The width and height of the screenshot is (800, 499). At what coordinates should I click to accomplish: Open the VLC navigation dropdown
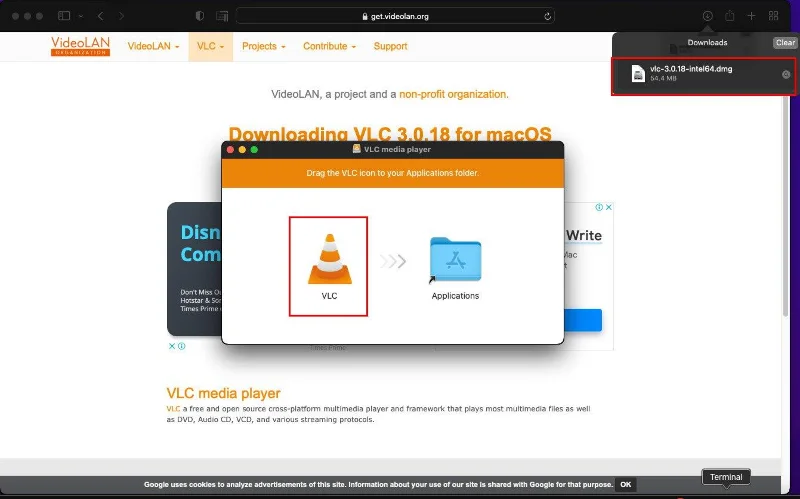coord(210,46)
